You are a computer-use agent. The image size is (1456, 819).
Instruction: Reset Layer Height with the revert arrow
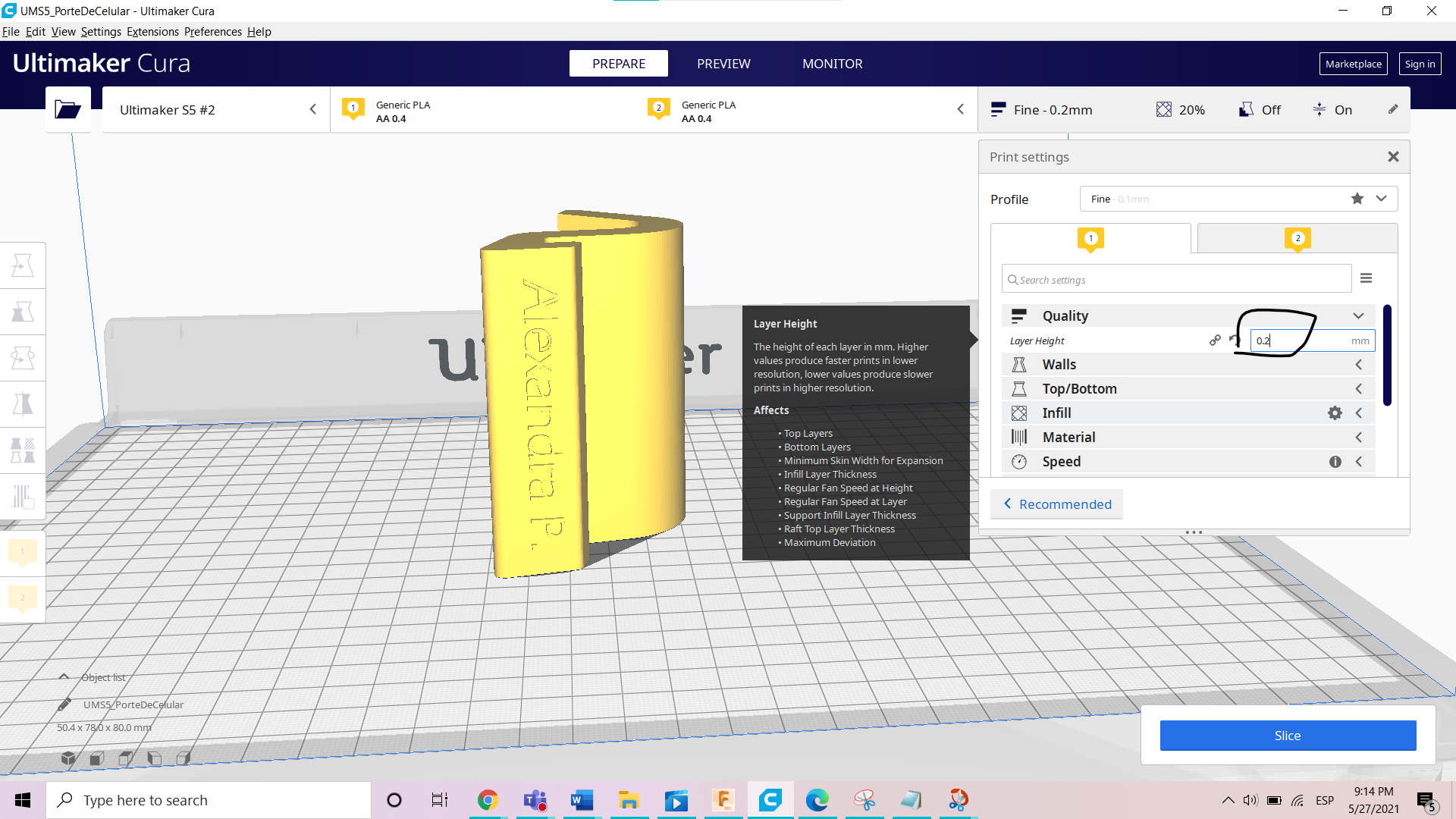[x=1234, y=340]
